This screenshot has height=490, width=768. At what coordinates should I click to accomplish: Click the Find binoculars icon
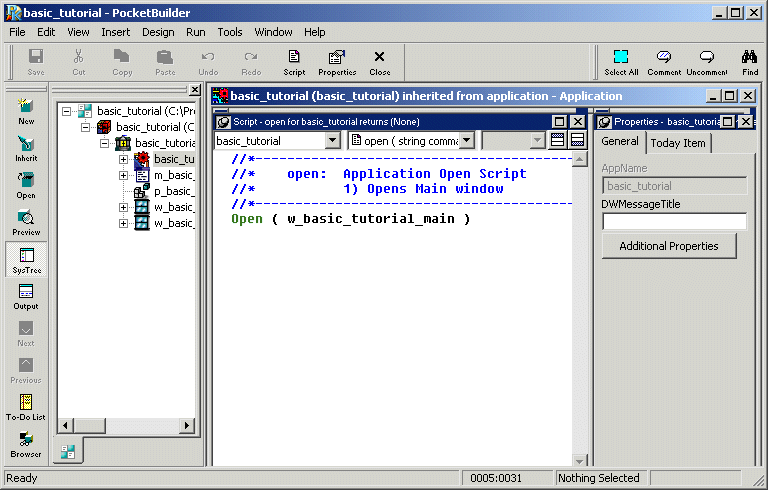(749, 62)
